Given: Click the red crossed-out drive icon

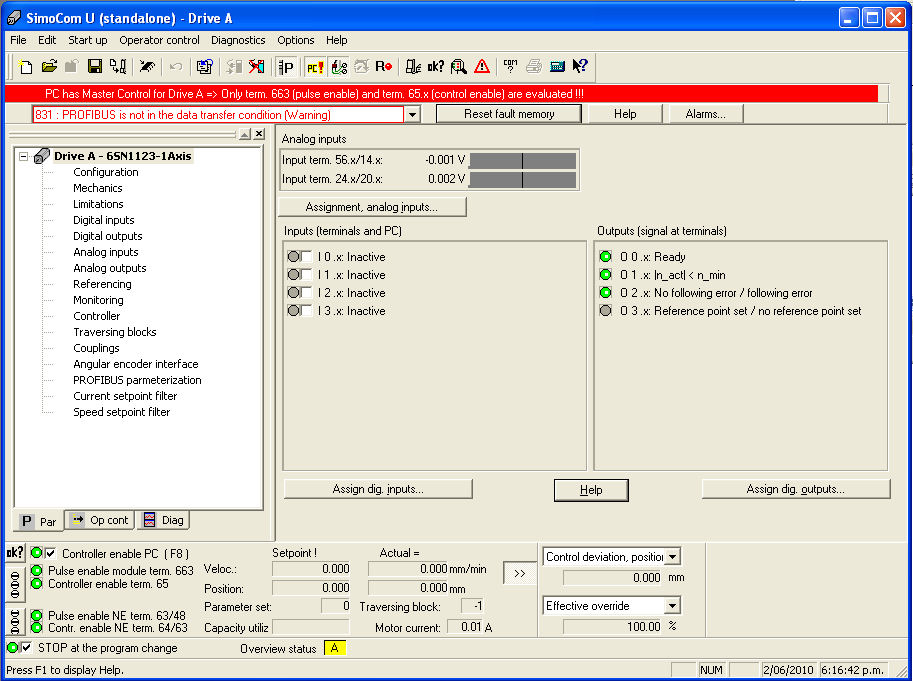Looking at the screenshot, I should click(x=256, y=66).
